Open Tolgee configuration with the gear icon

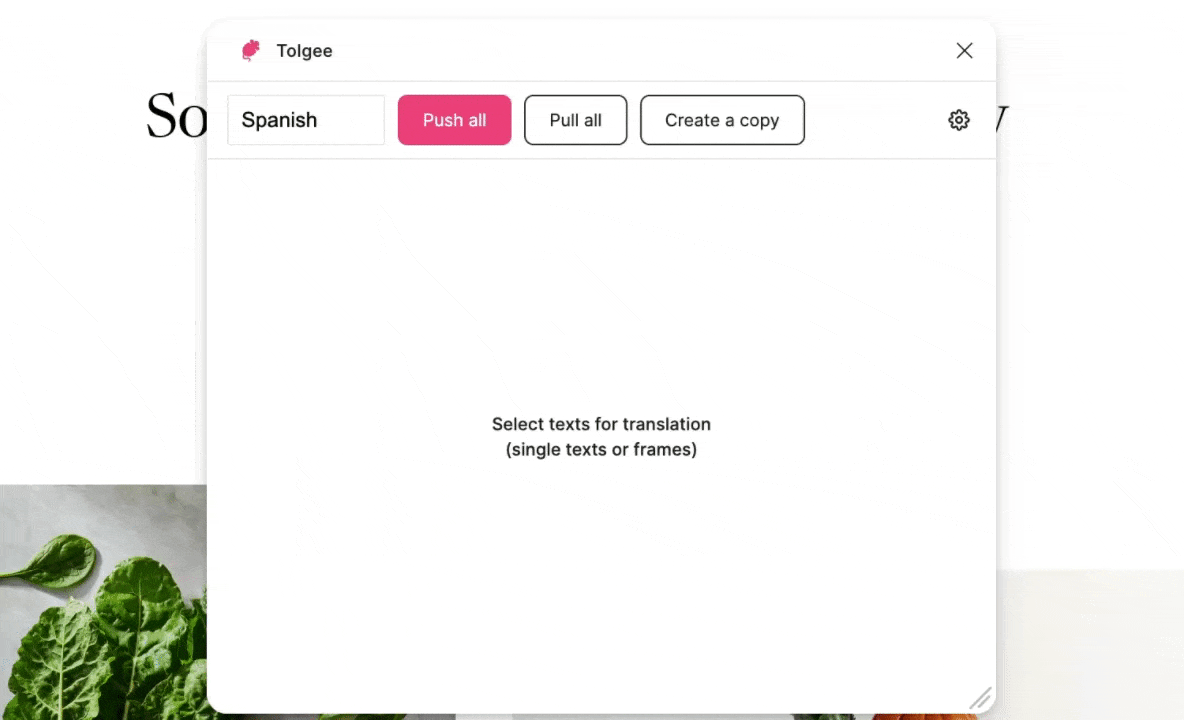(x=958, y=120)
